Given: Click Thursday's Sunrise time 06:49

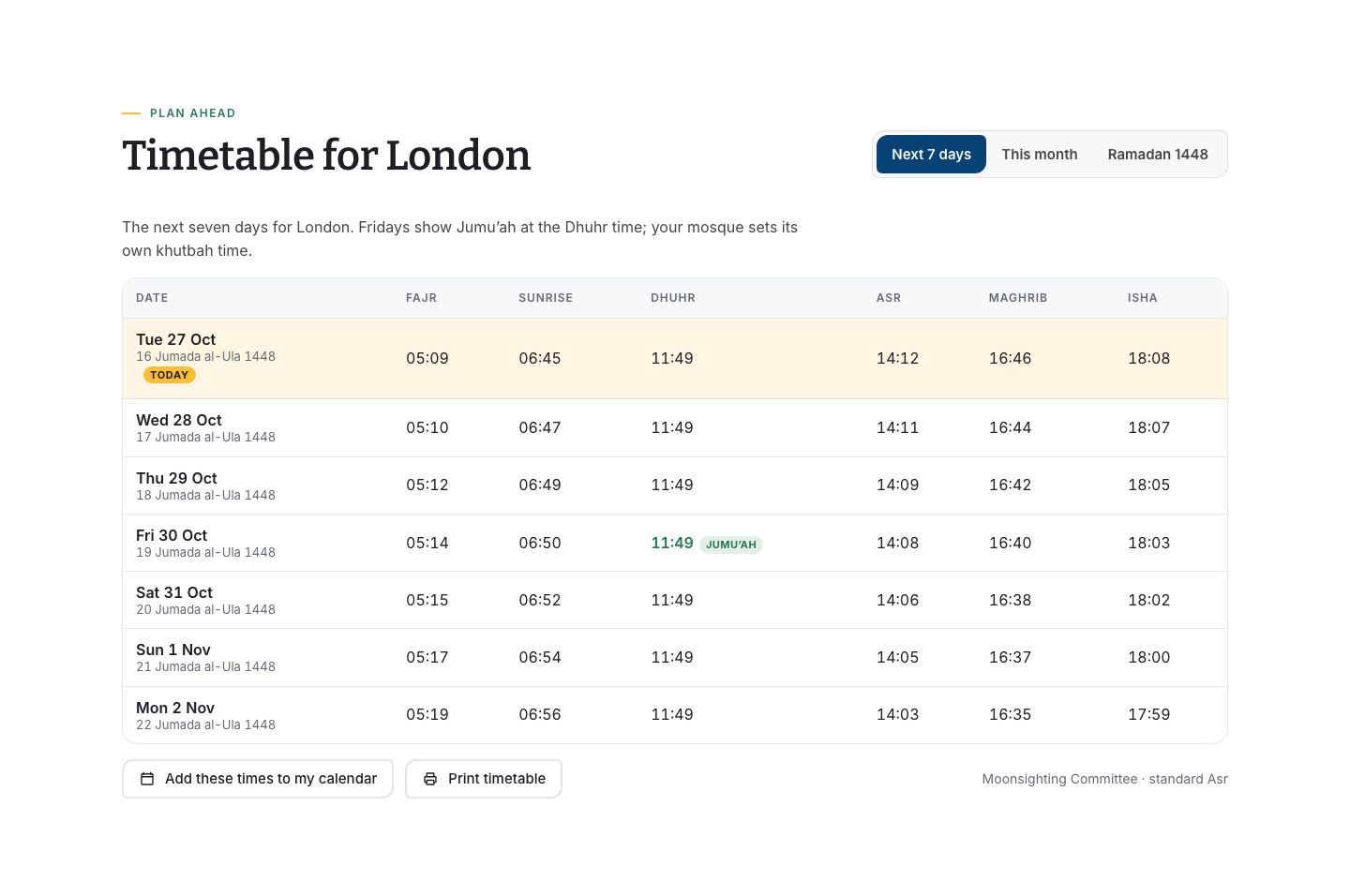Looking at the screenshot, I should pos(540,485).
